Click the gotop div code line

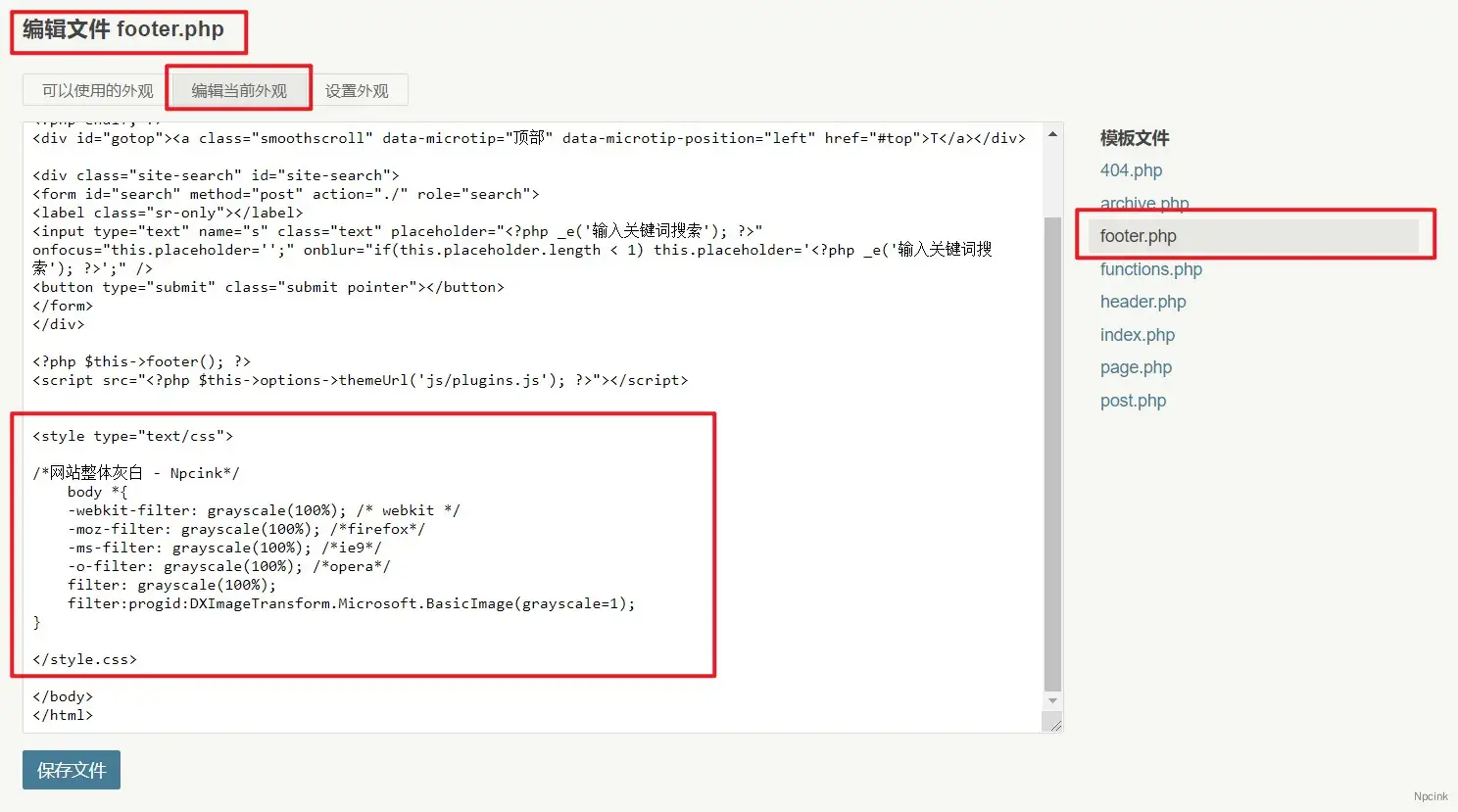pyautogui.click(x=529, y=138)
